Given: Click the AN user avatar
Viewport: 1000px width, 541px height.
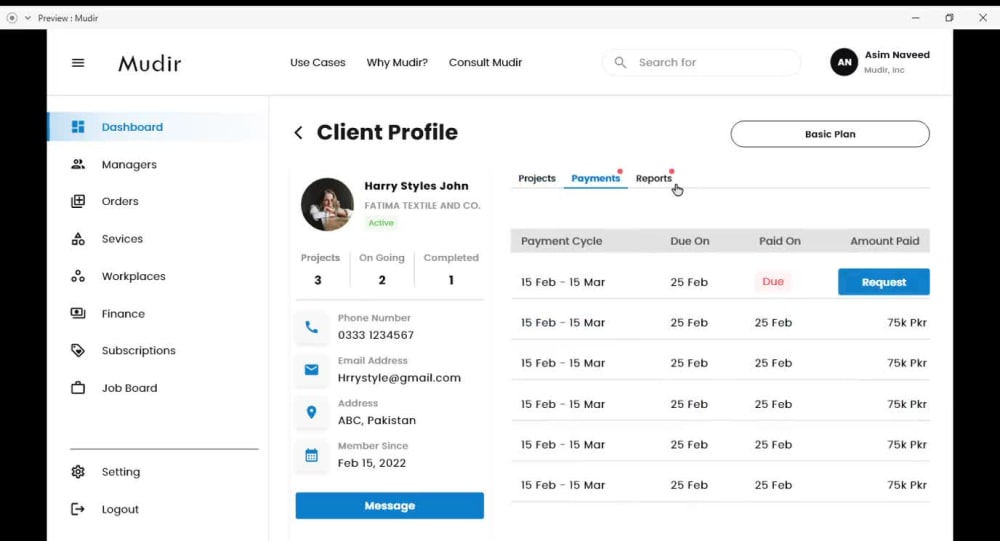Looking at the screenshot, I should (x=844, y=62).
